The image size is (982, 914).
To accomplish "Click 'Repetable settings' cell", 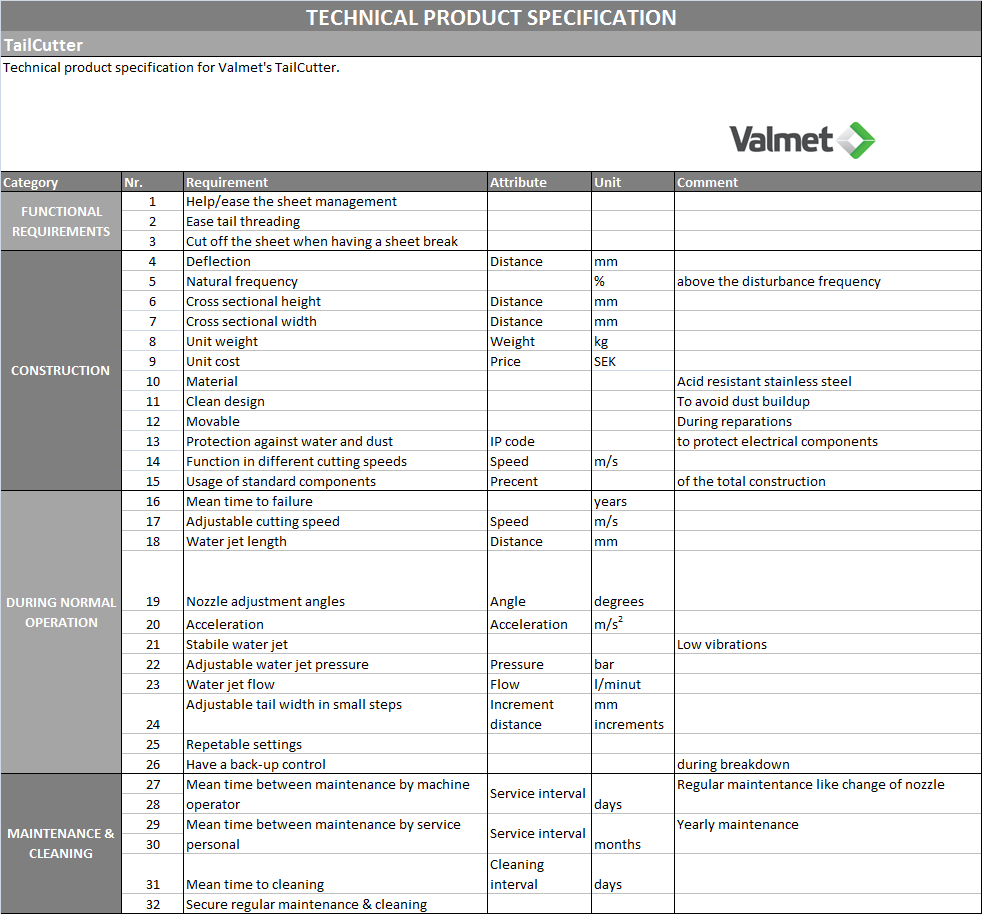I will 335,745.
